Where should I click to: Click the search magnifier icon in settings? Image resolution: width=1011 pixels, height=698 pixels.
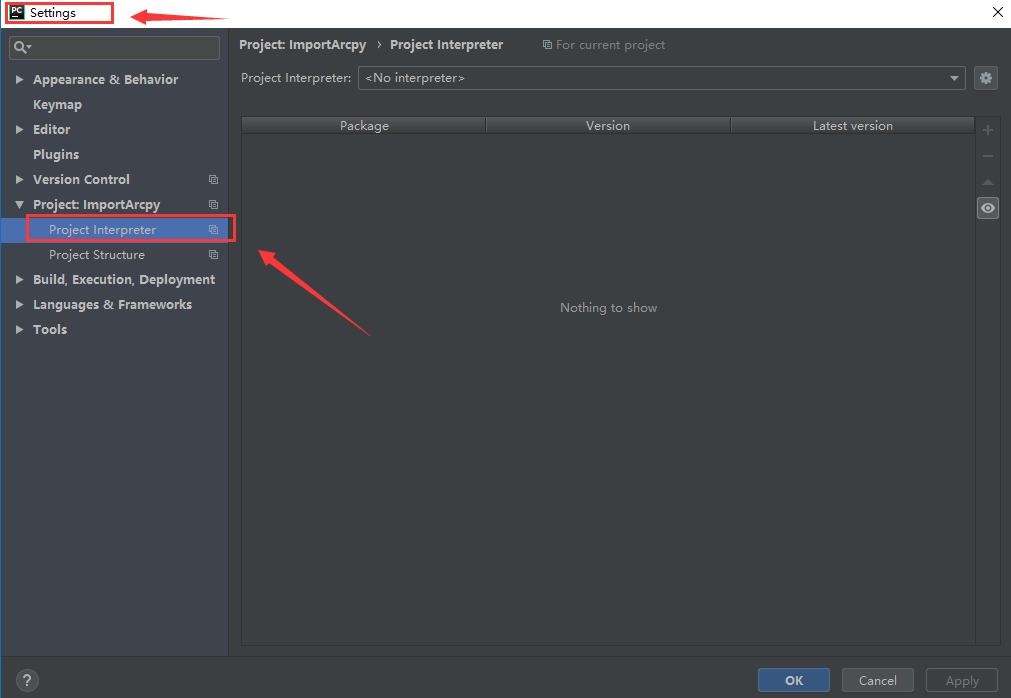coord(22,47)
